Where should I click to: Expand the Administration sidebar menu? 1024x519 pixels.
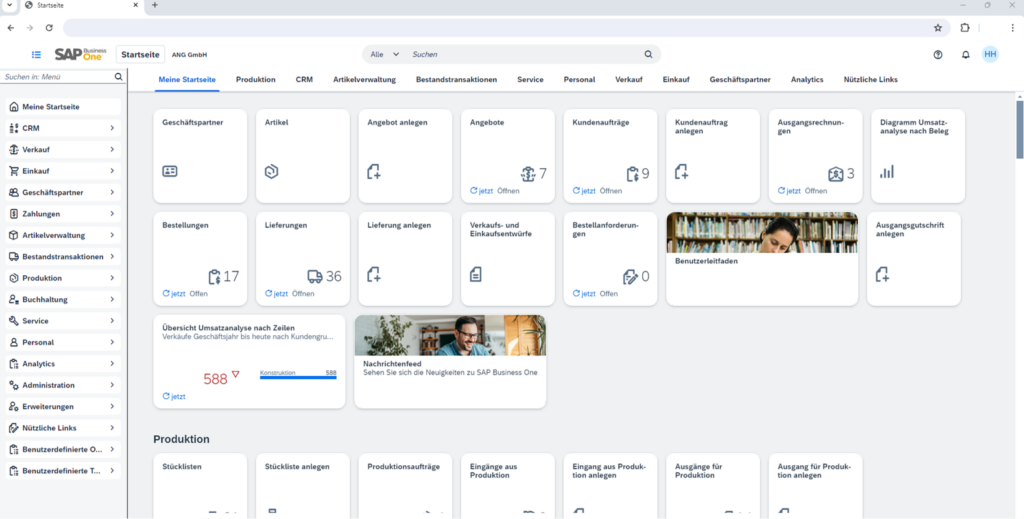click(x=64, y=385)
